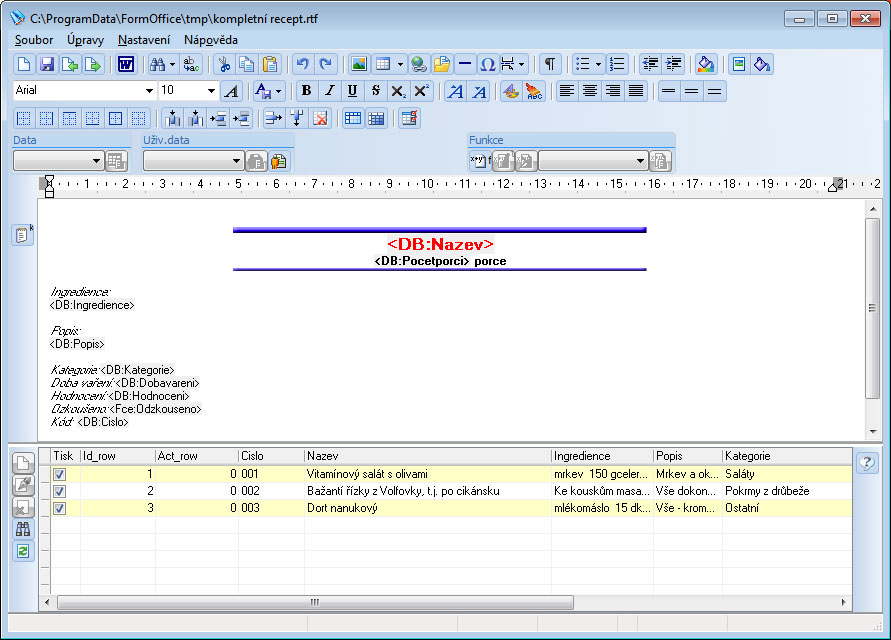Viewport: 891px width, 640px height.
Task: Expand the Funkce dropdown
Action: pyautogui.click(x=640, y=161)
